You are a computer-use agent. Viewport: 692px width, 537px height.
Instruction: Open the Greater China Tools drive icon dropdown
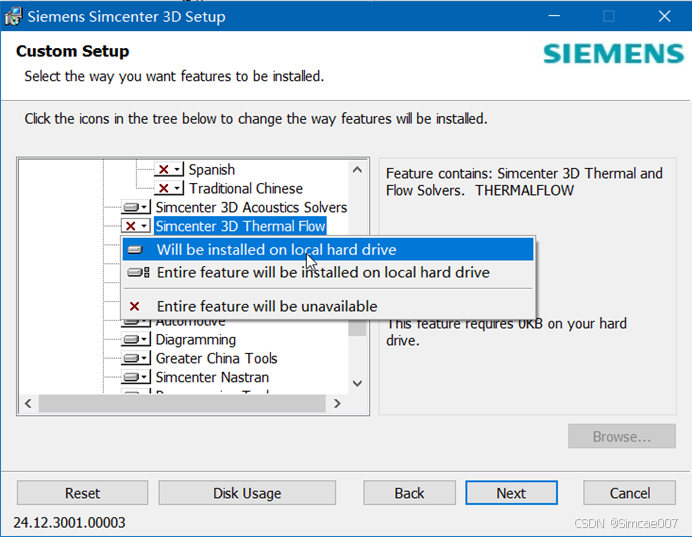tap(135, 358)
